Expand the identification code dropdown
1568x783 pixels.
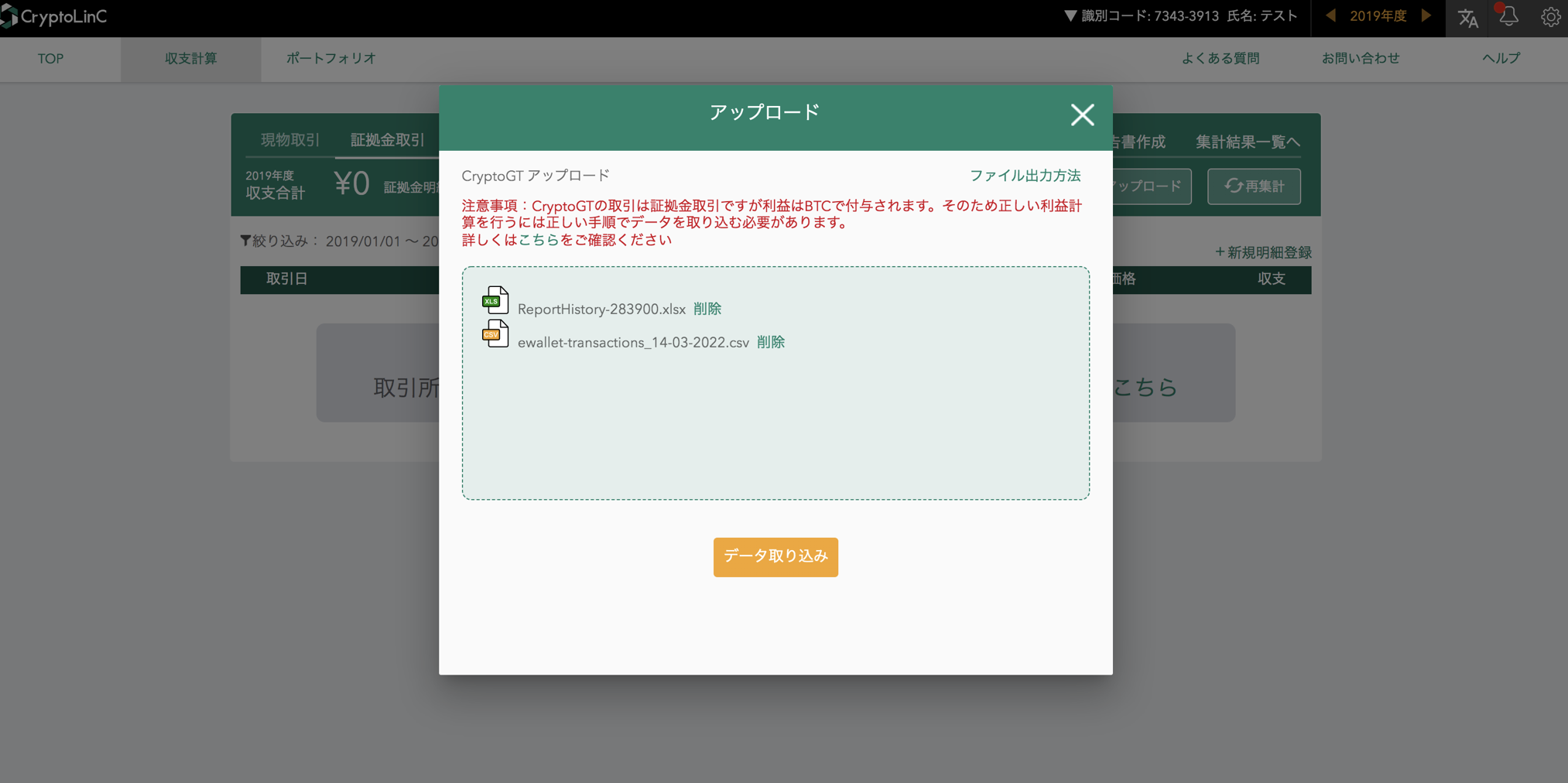point(1070,16)
